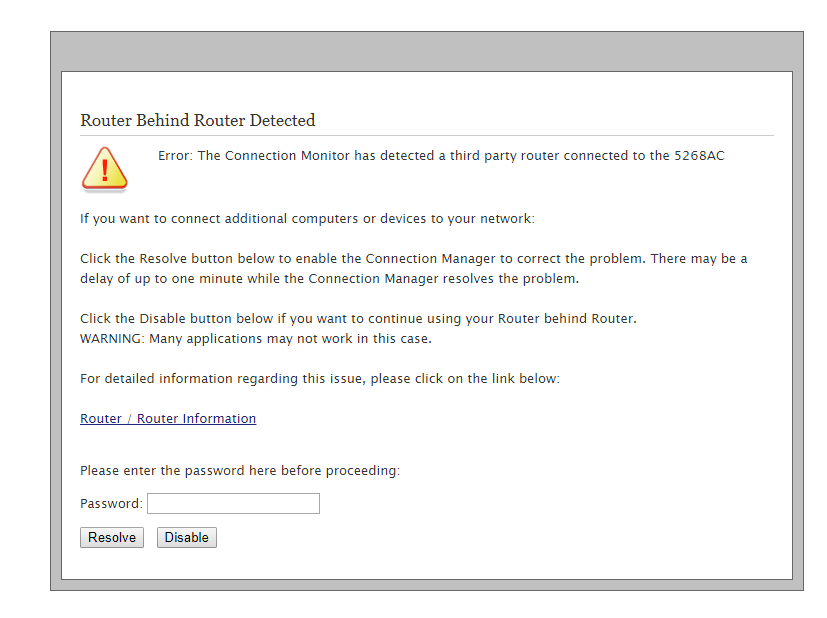Viewport: 827px width, 618px height.
Task: Click the 'For detailed information regarding this issue' line
Action: point(320,379)
